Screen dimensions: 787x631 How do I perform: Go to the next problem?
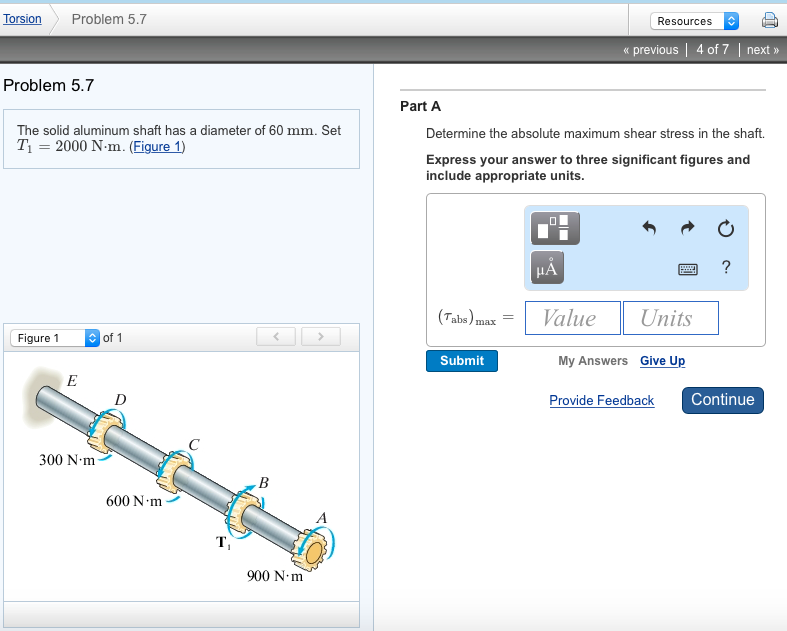762,50
